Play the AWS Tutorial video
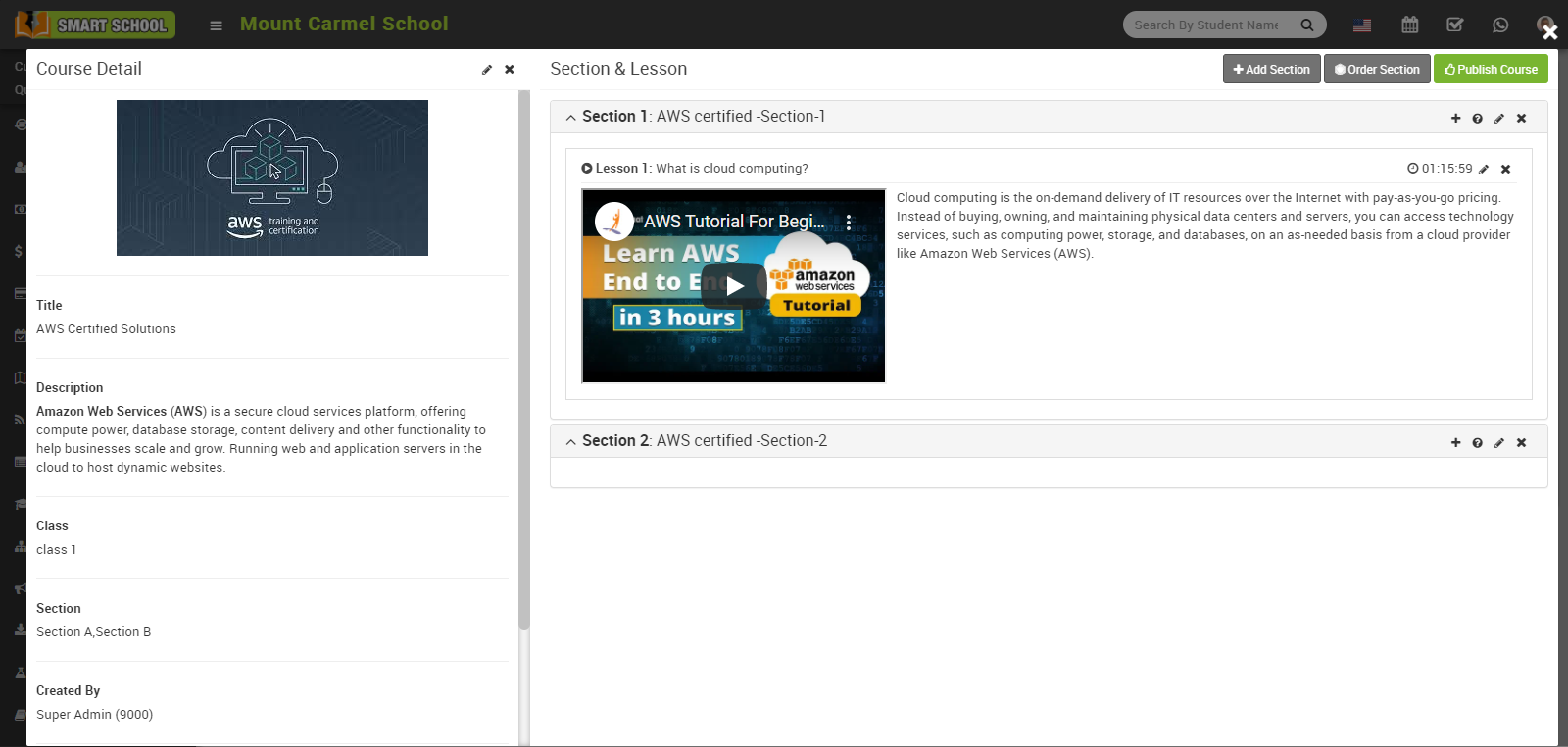 click(734, 286)
